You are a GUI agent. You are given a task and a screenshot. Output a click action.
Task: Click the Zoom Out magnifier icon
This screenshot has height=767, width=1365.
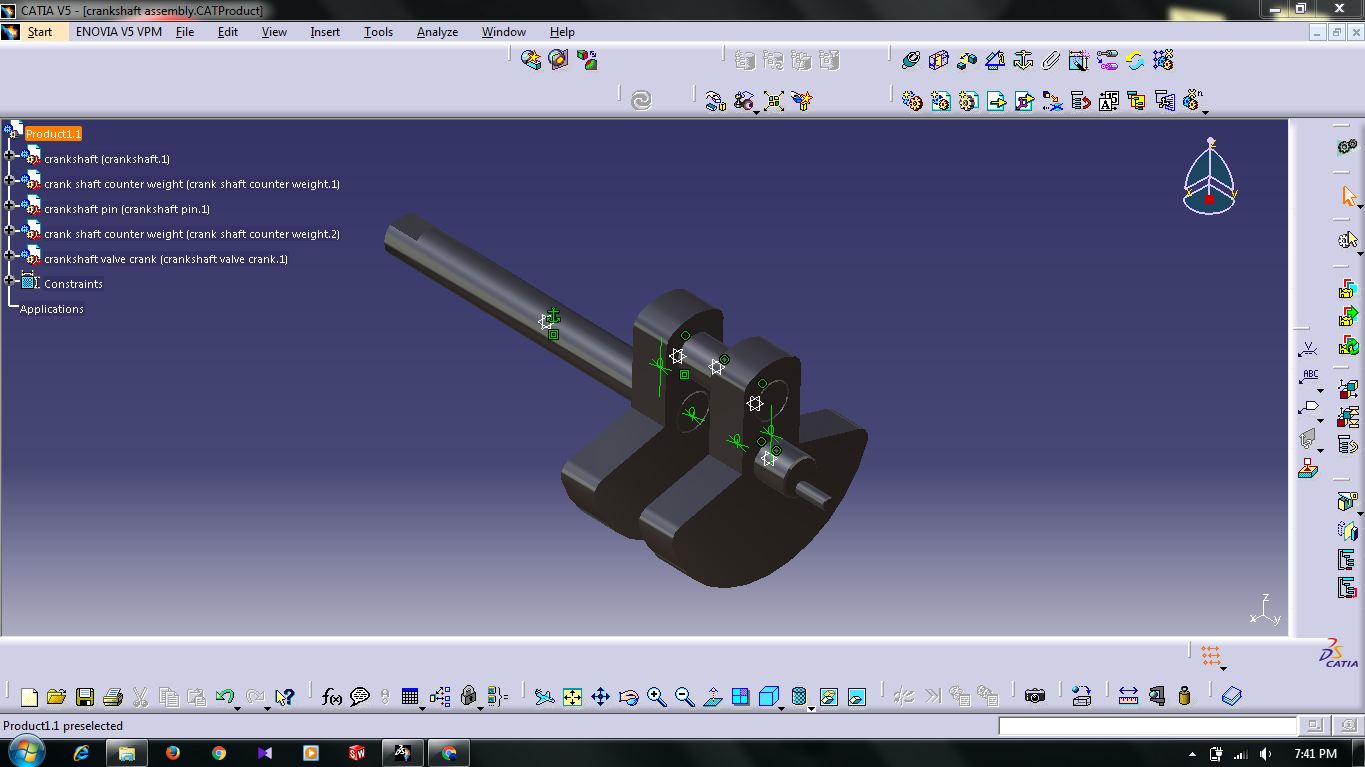coord(684,697)
